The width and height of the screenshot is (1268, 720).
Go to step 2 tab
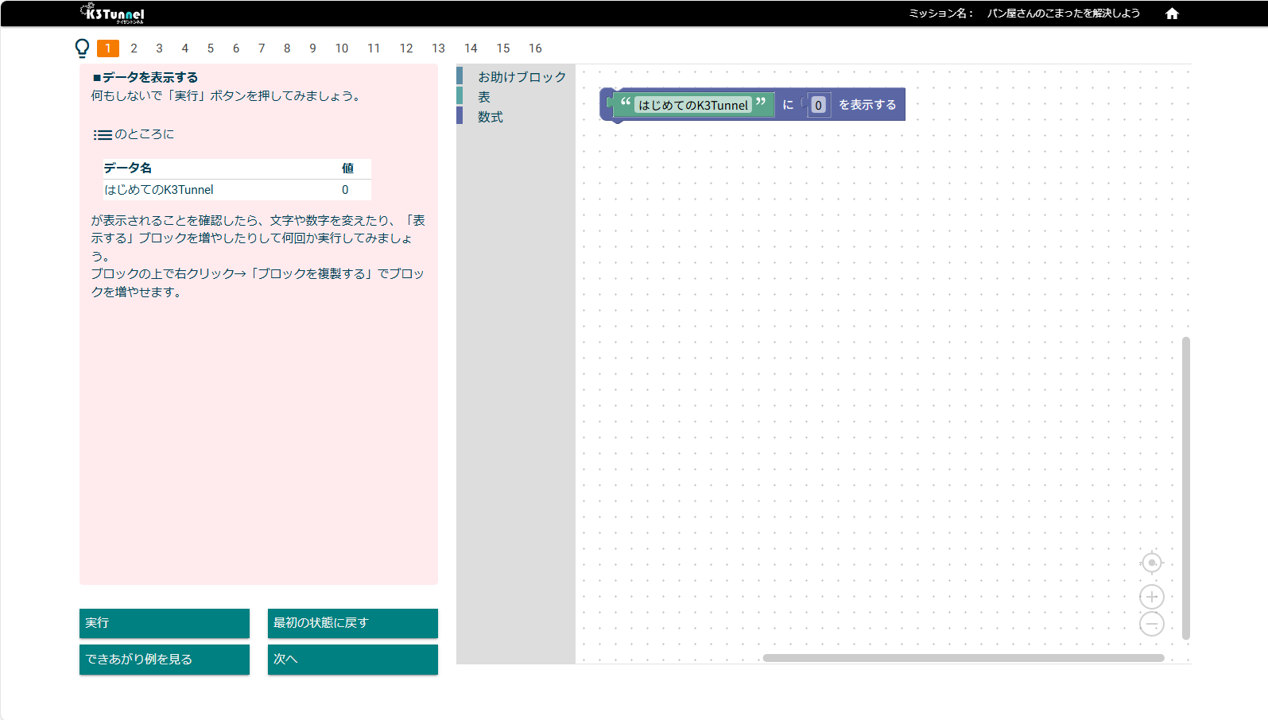point(134,48)
